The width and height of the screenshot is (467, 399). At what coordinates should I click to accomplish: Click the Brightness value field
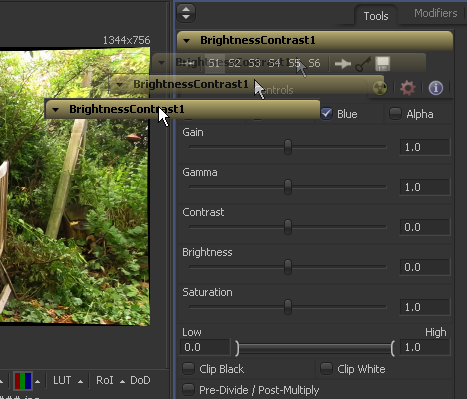(x=425, y=267)
